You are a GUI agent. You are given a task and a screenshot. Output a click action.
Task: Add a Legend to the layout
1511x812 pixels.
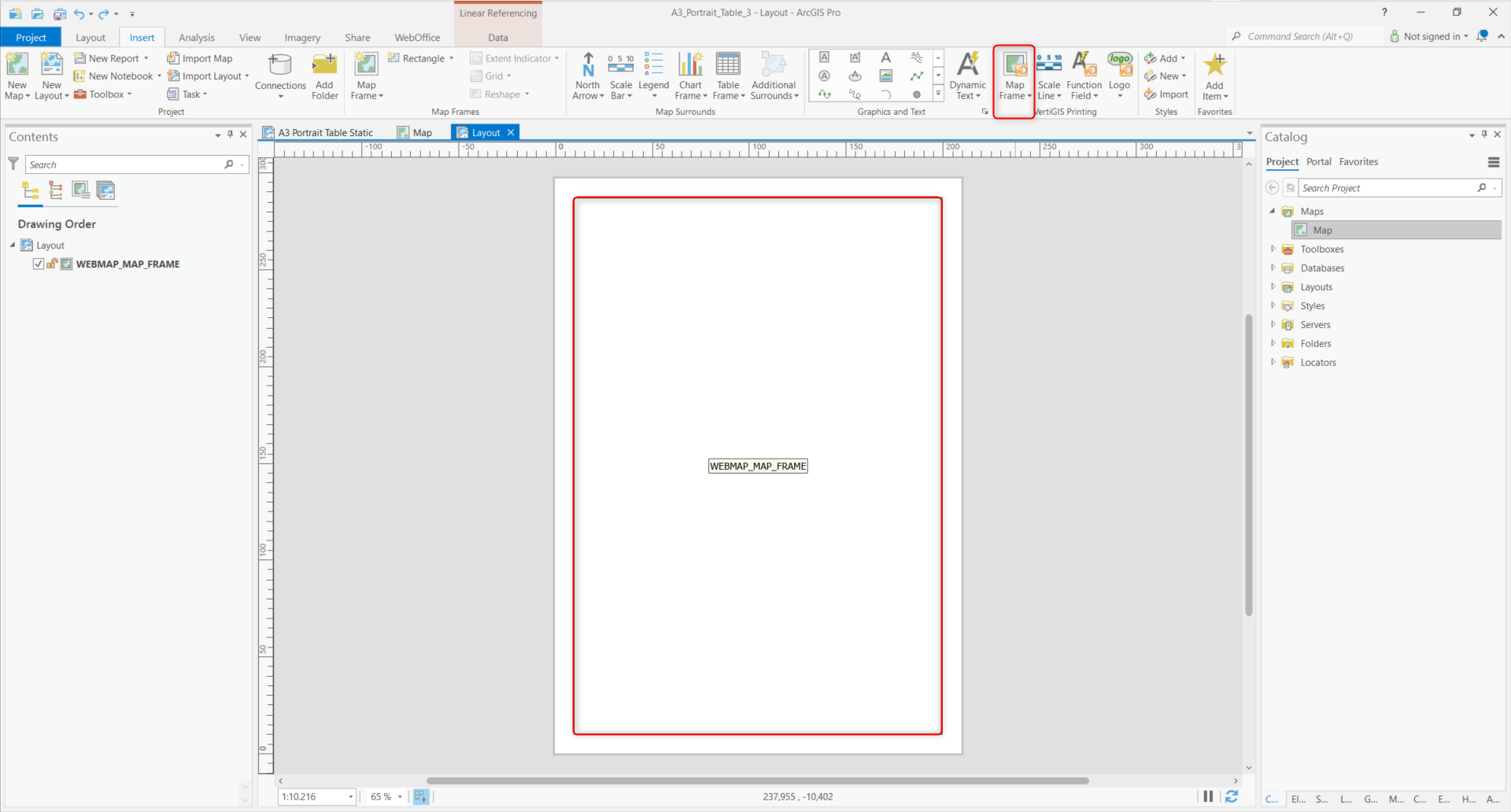tap(653, 75)
